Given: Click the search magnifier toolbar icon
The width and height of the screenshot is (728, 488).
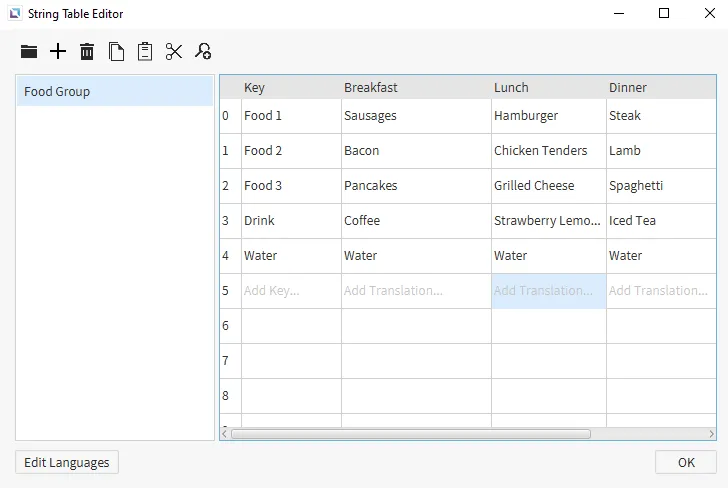Looking at the screenshot, I should tap(203, 52).
